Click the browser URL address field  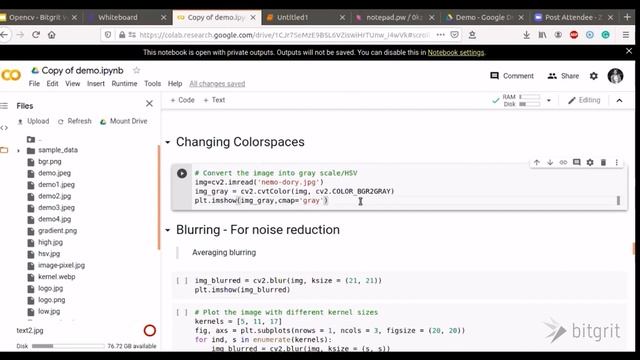point(284,35)
